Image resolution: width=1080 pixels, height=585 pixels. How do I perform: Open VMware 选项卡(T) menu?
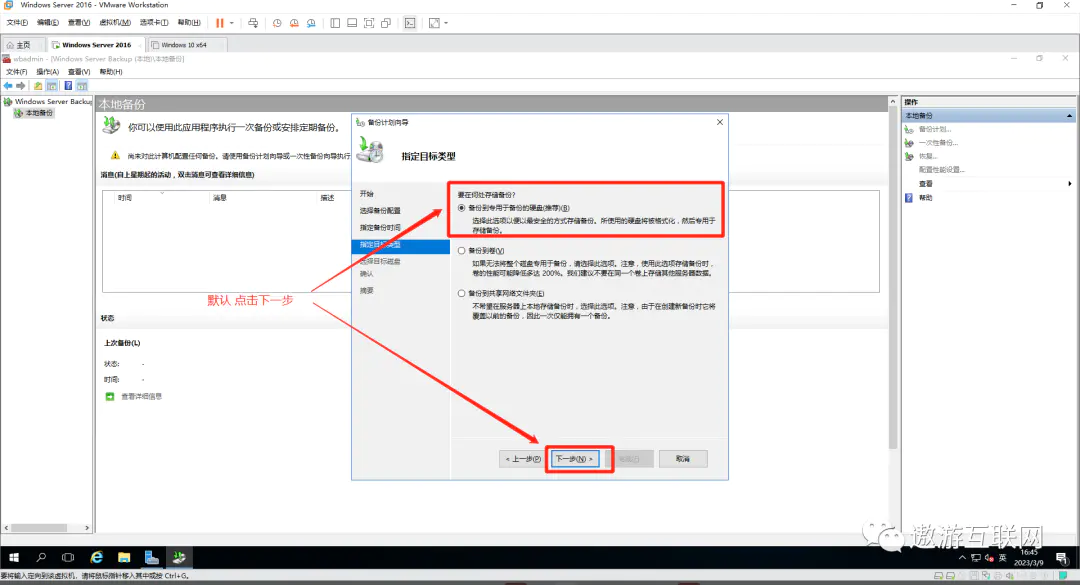154,23
